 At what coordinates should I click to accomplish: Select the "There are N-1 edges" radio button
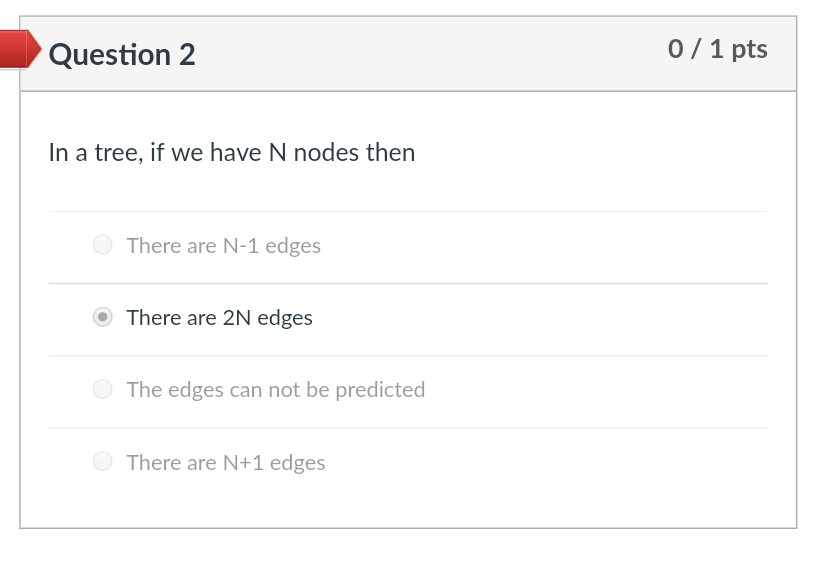tap(102, 245)
